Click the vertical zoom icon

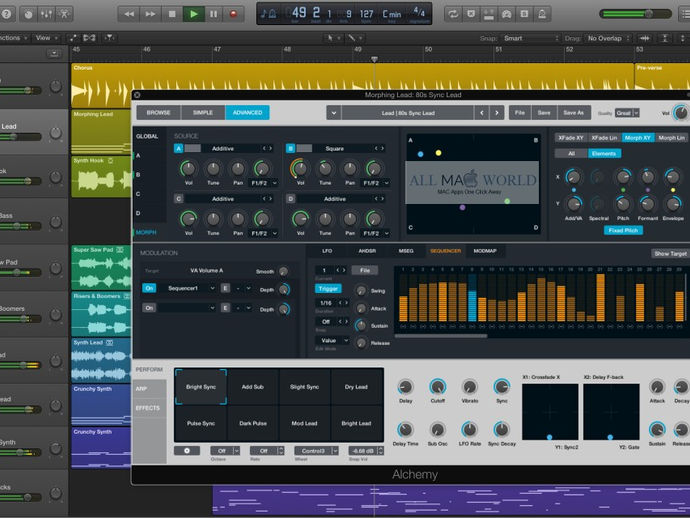(664, 38)
